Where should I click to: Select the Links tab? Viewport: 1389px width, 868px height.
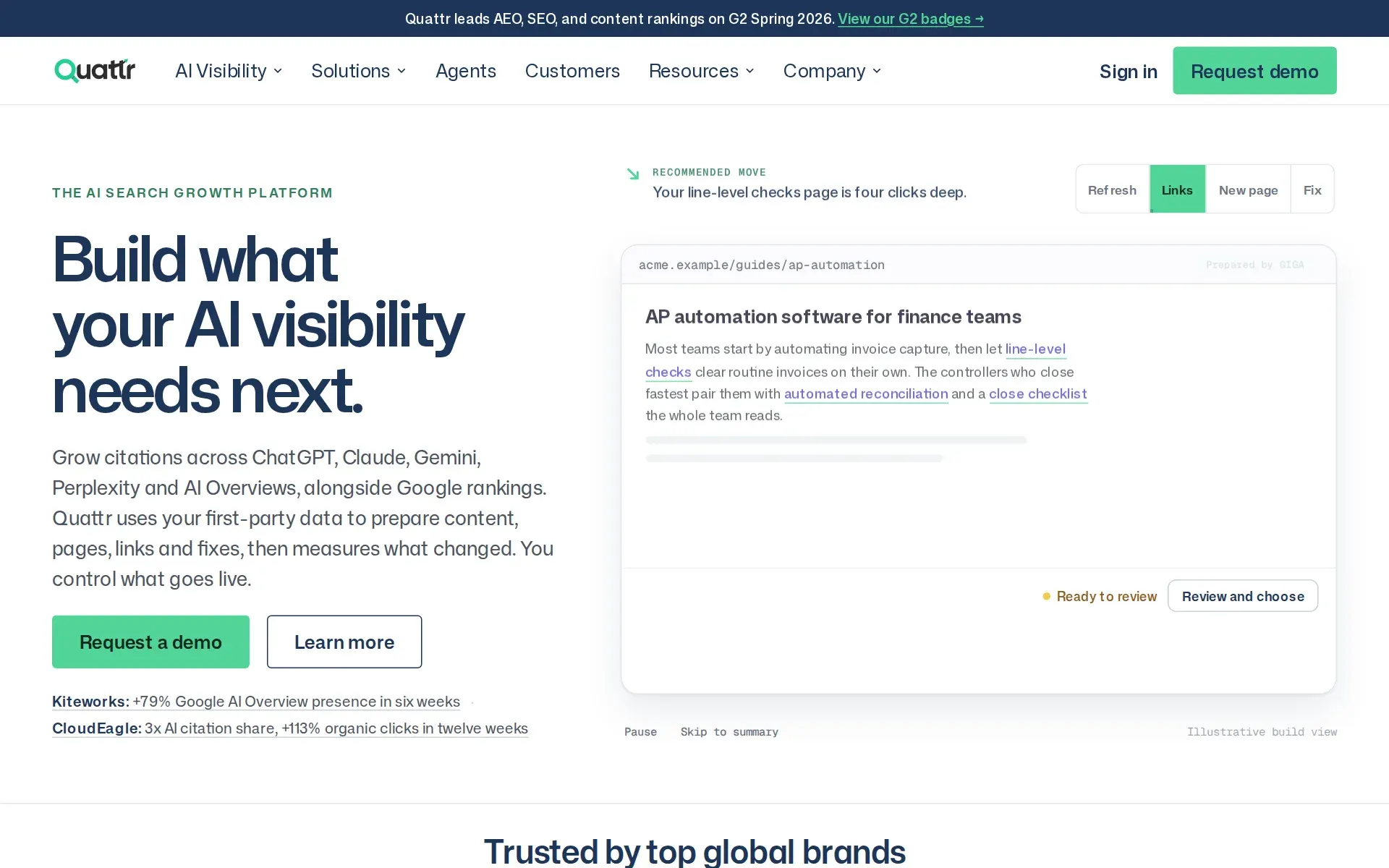[x=1177, y=190]
